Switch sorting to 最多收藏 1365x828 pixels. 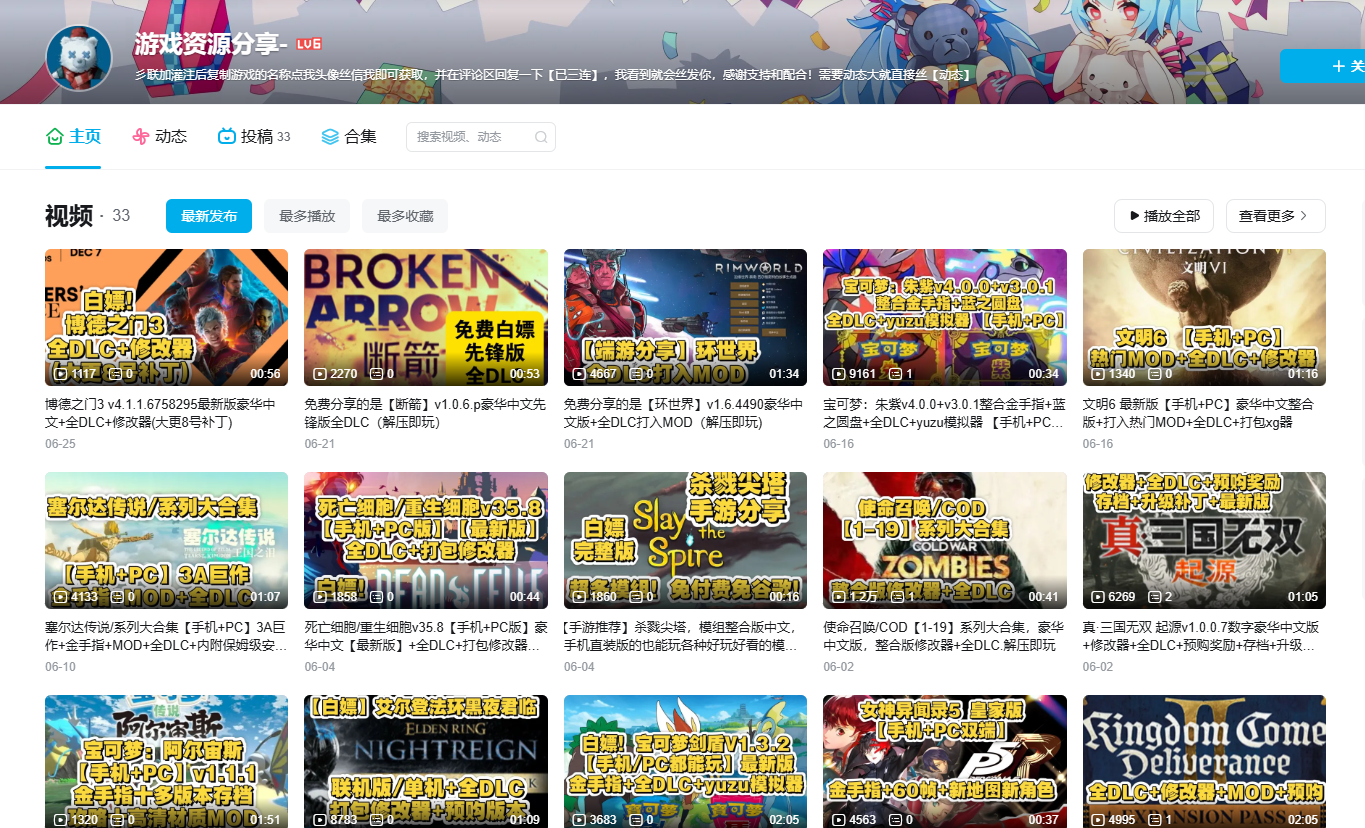(x=405, y=216)
